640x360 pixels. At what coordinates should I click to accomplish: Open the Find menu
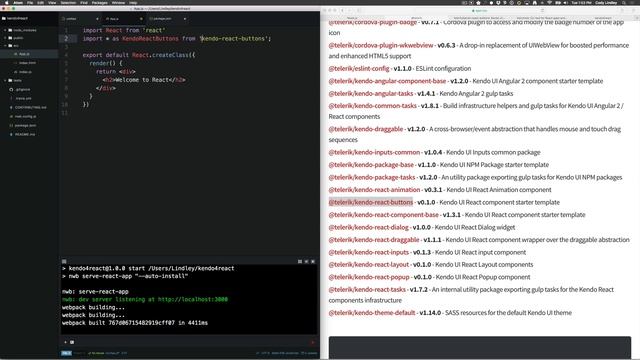(x=84, y=2)
